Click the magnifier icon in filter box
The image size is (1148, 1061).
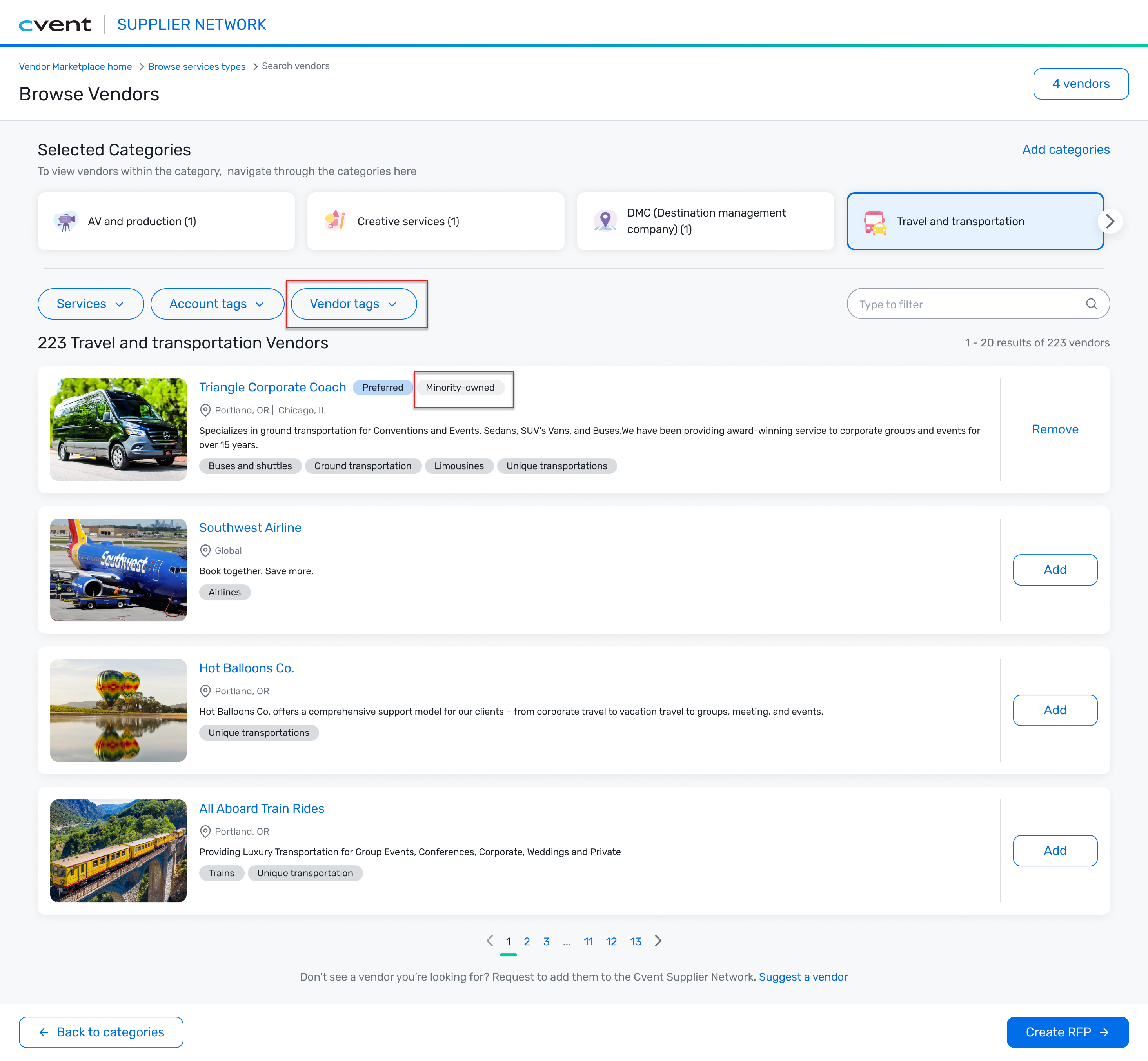click(1091, 304)
